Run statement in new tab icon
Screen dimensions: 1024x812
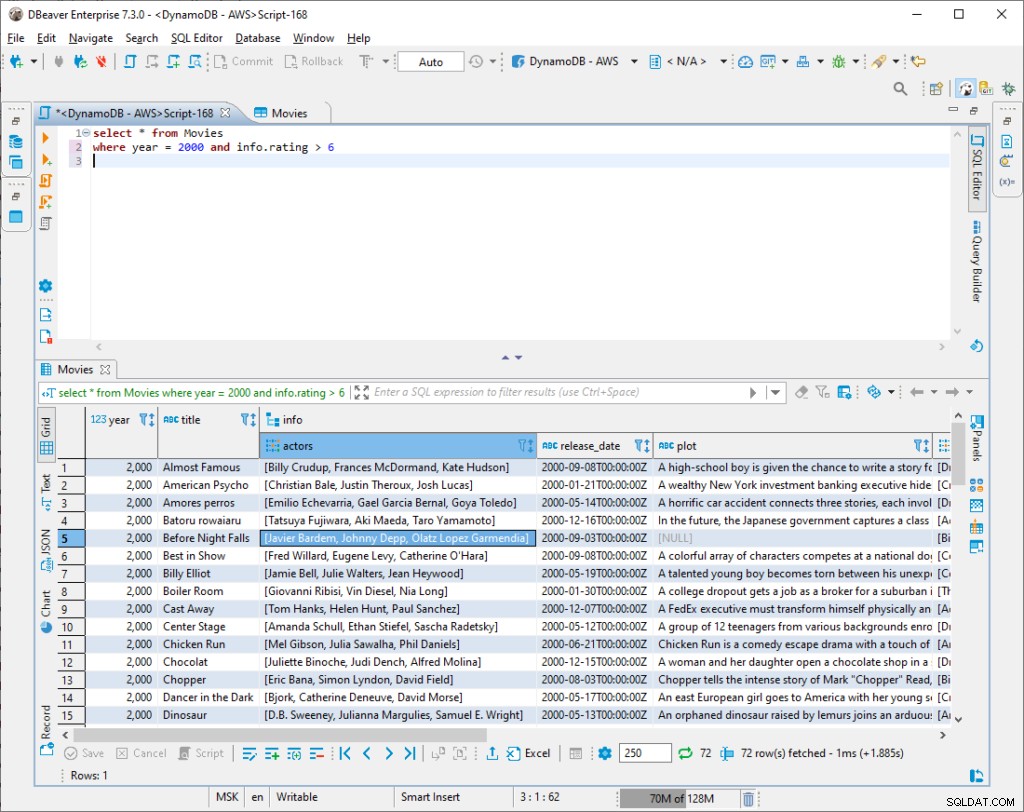(x=46, y=159)
